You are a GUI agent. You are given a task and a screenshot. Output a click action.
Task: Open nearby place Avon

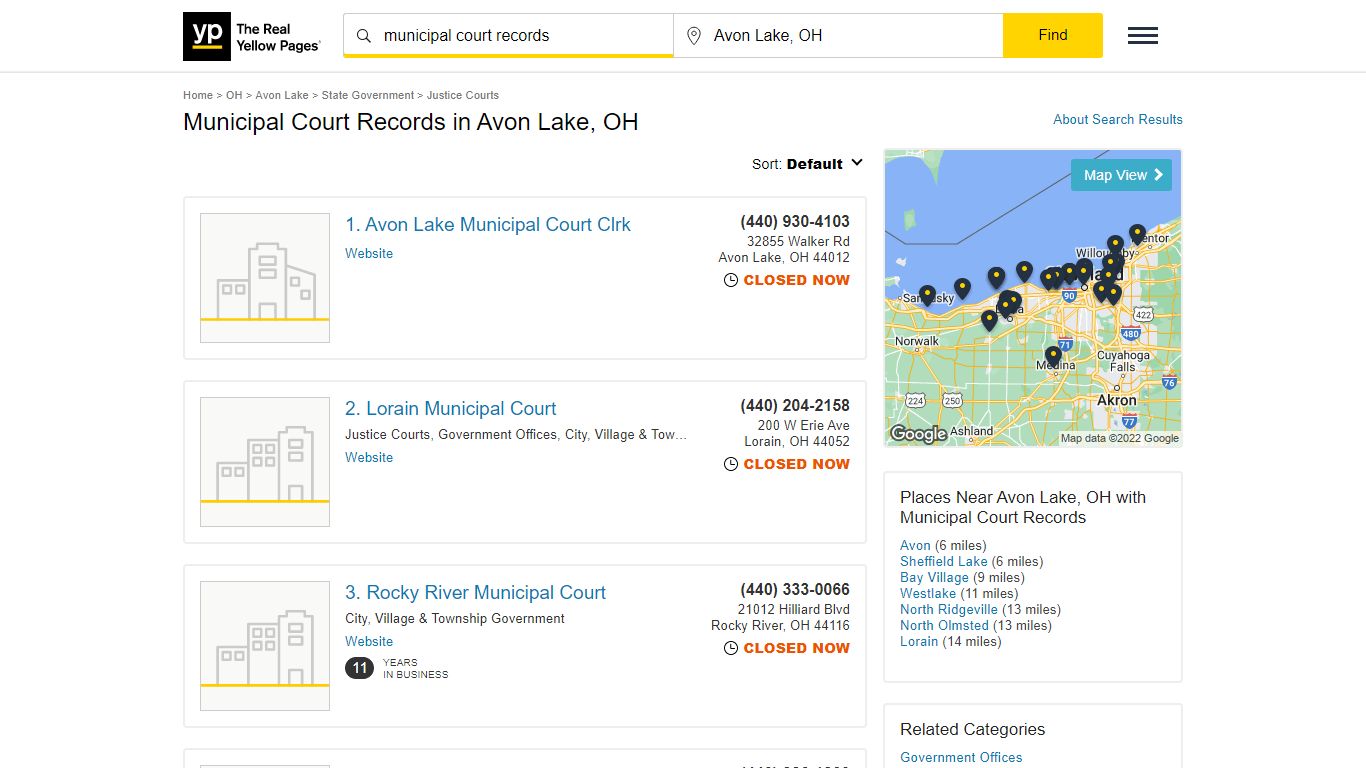tap(915, 545)
